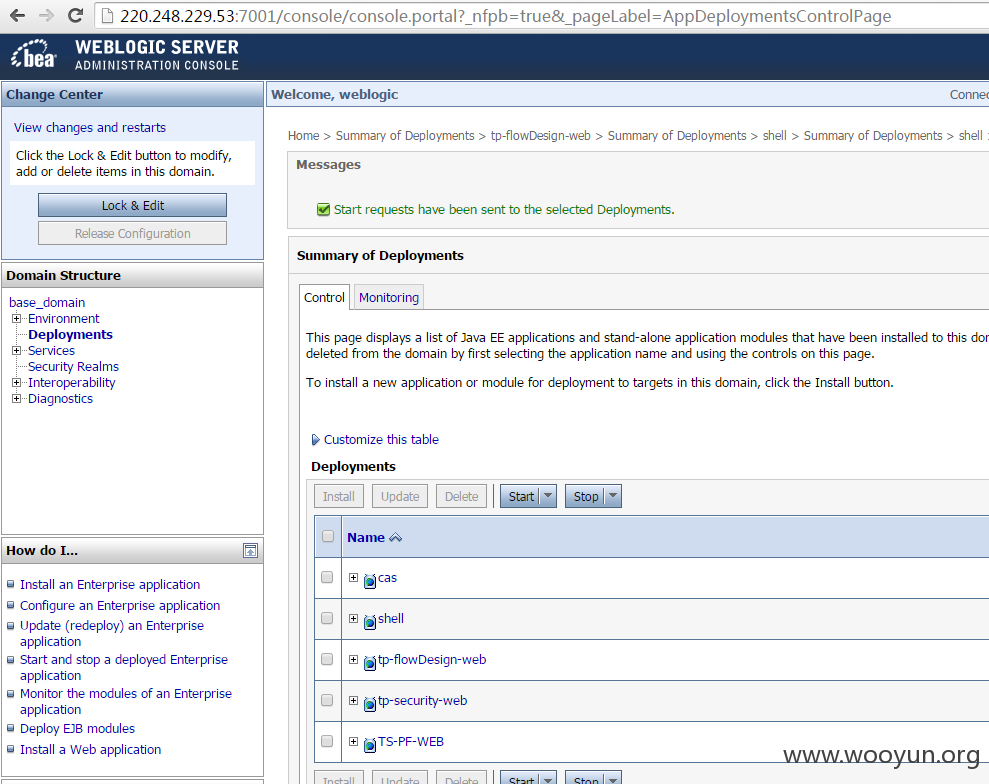Click the page icon in address bar
This screenshot has width=989, height=784.
107,16
